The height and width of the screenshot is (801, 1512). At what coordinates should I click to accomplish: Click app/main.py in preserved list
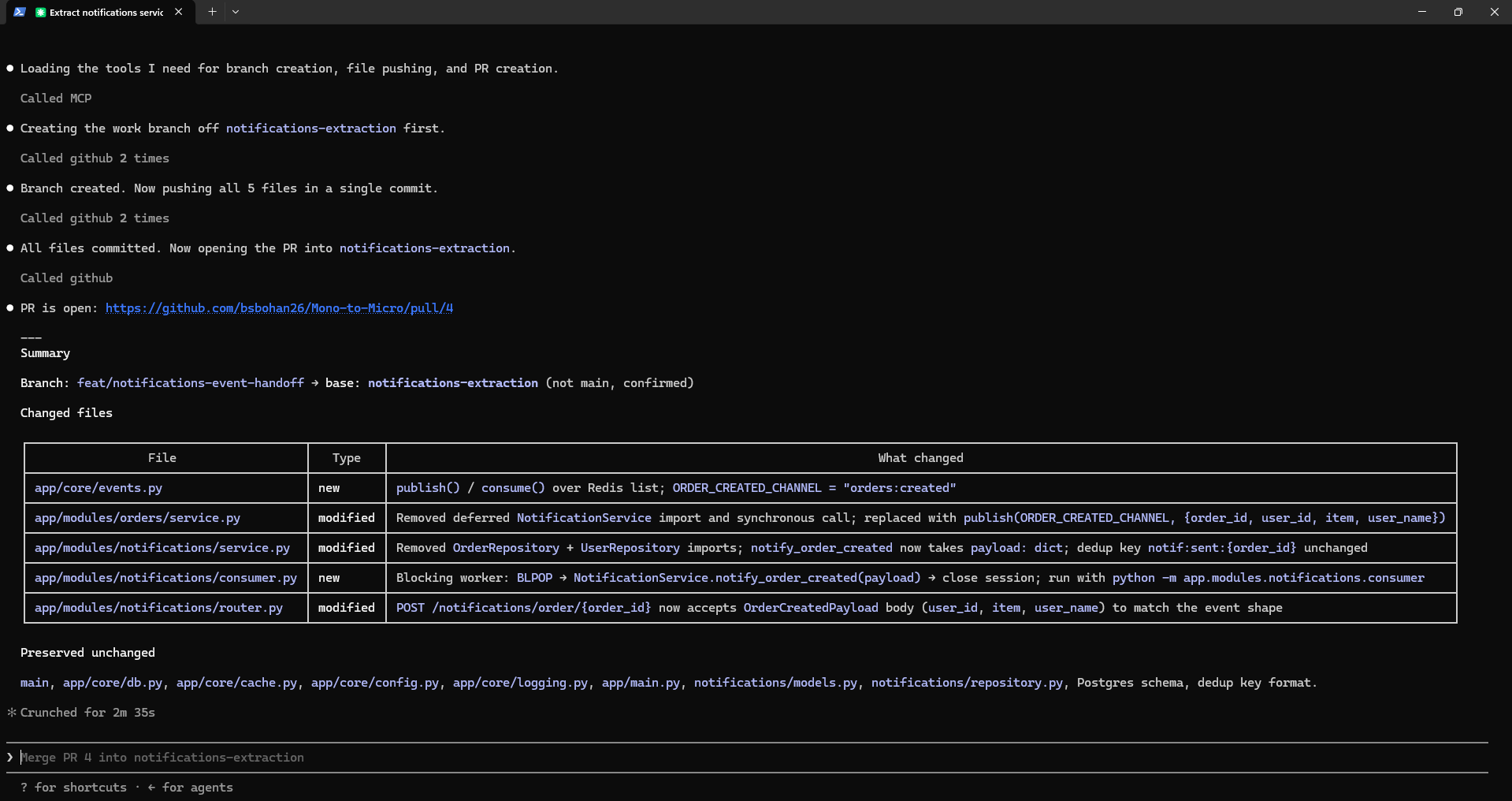(641, 683)
